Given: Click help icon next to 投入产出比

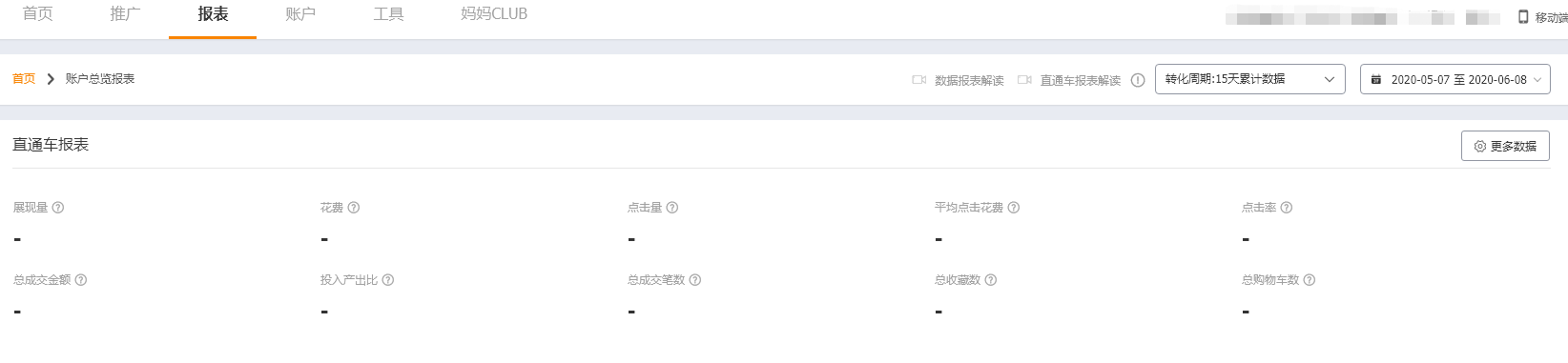Looking at the screenshot, I should point(388,280).
